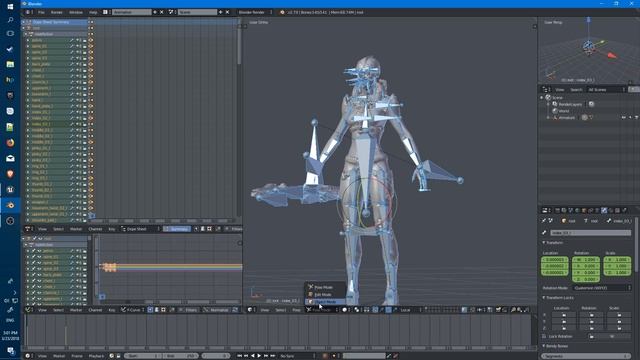Click the Rotation W value field
The width and height of the screenshot is (640, 360).
point(586,260)
